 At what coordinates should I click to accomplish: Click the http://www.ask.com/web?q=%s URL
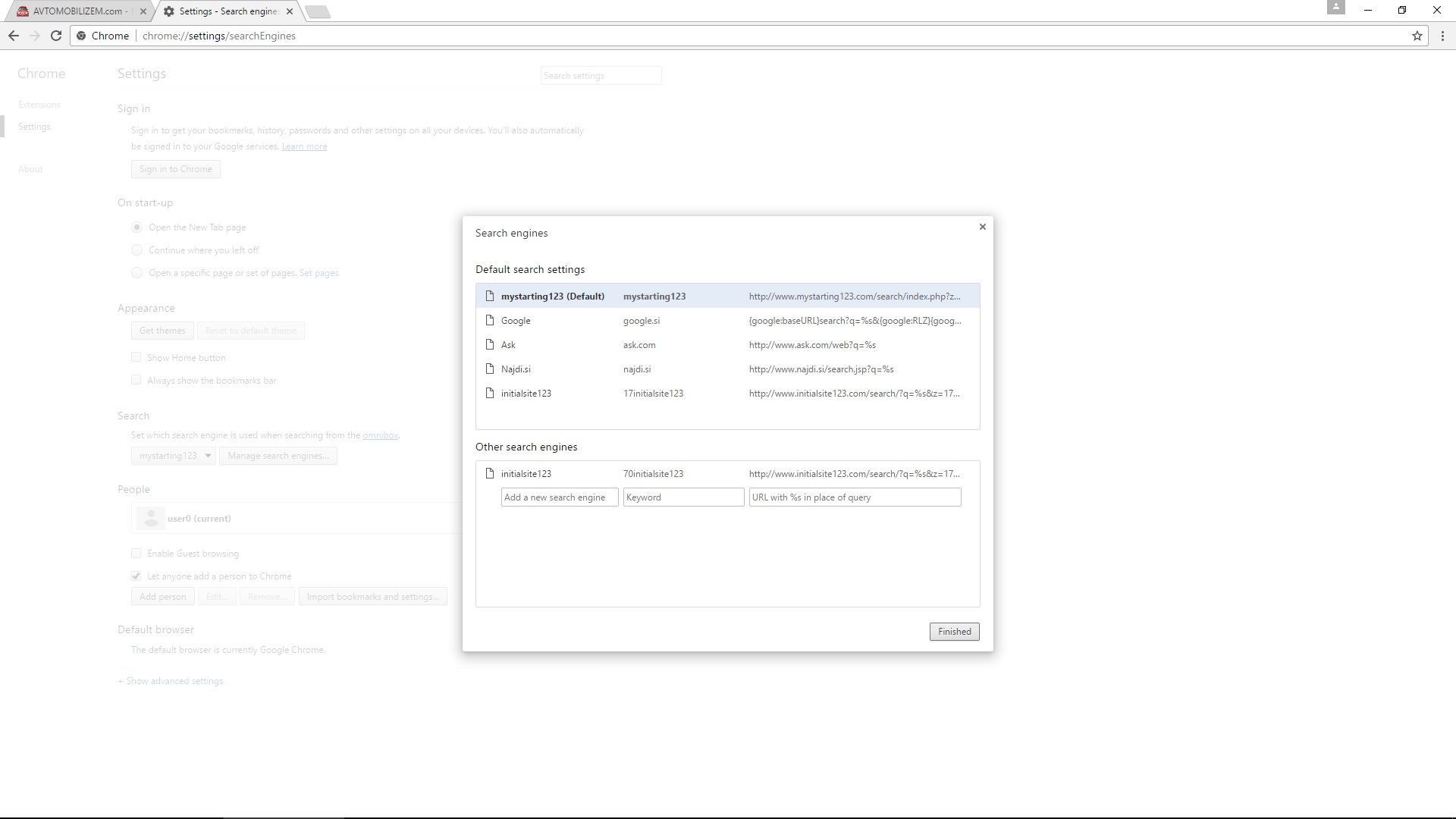pos(812,345)
